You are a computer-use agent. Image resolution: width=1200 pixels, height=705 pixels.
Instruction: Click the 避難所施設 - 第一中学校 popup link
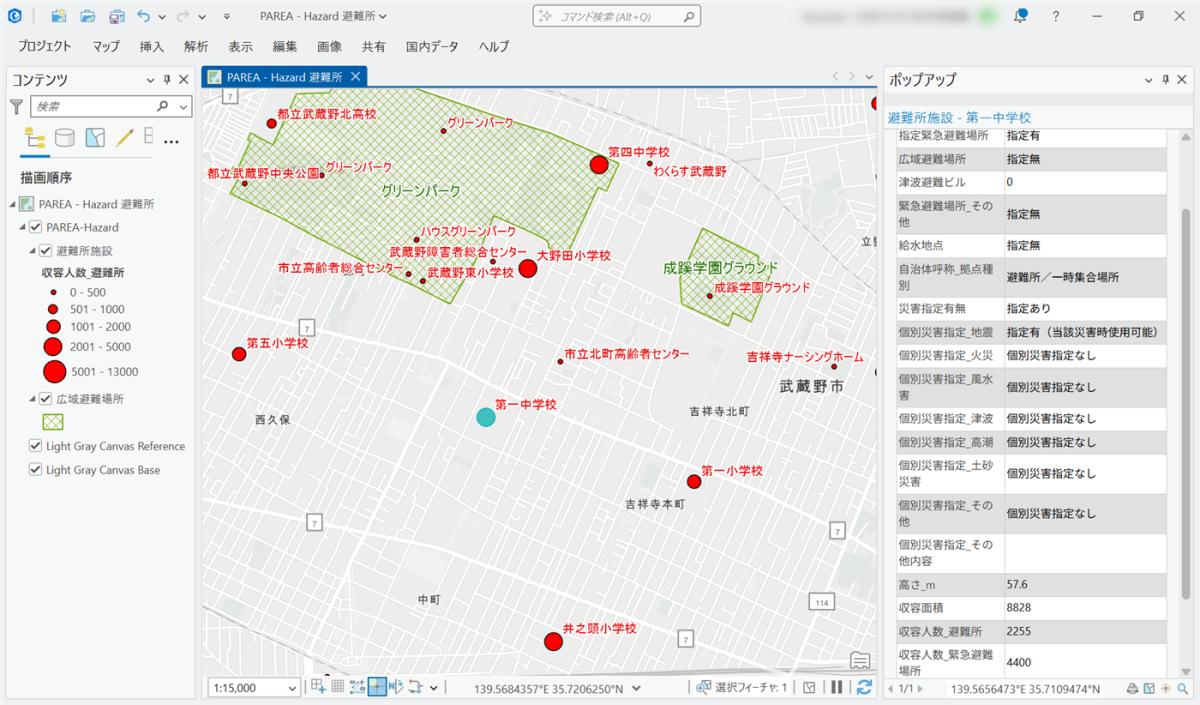[x=959, y=118]
